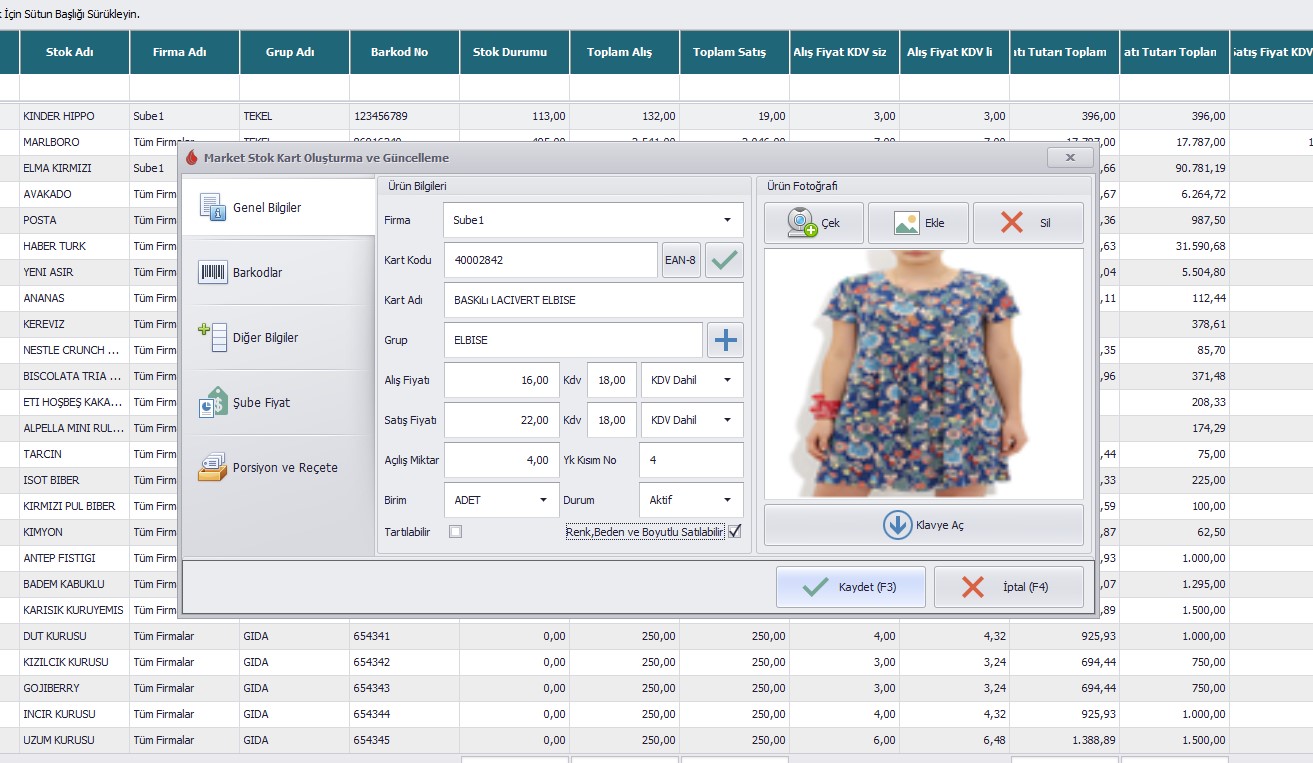Open the Diğer Bilgiler section
This screenshot has height=763, width=1313.
click(x=279, y=337)
